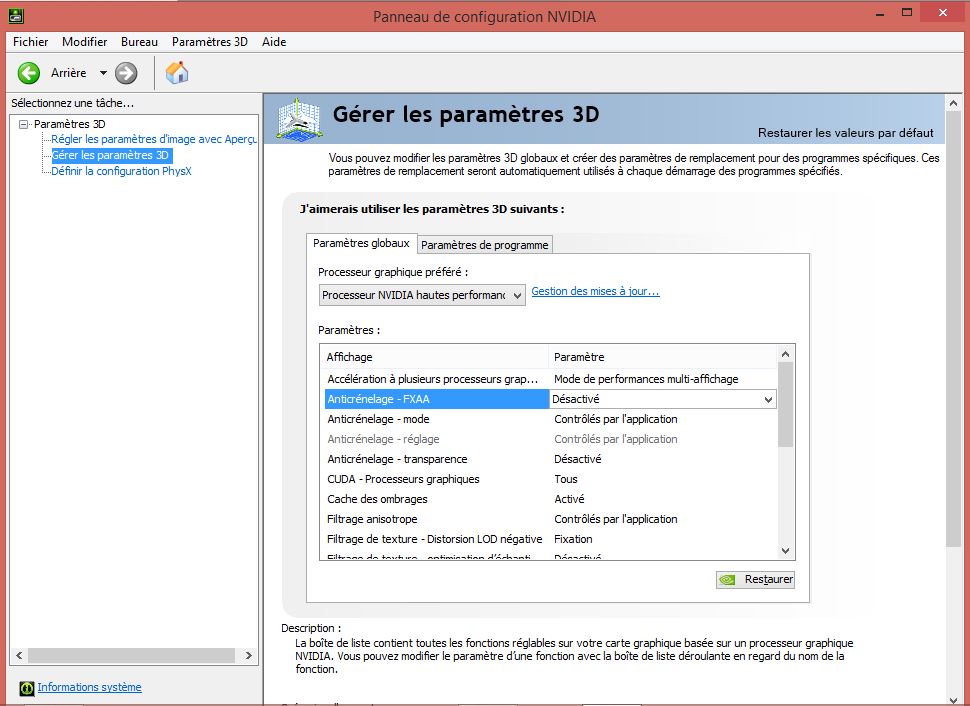Select the Cache des ombrages row
970x706 pixels.
point(550,499)
